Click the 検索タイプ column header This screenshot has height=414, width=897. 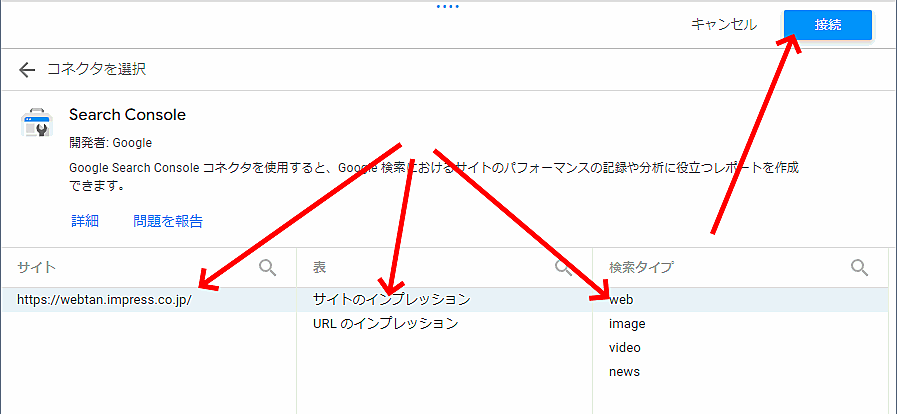tap(641, 267)
